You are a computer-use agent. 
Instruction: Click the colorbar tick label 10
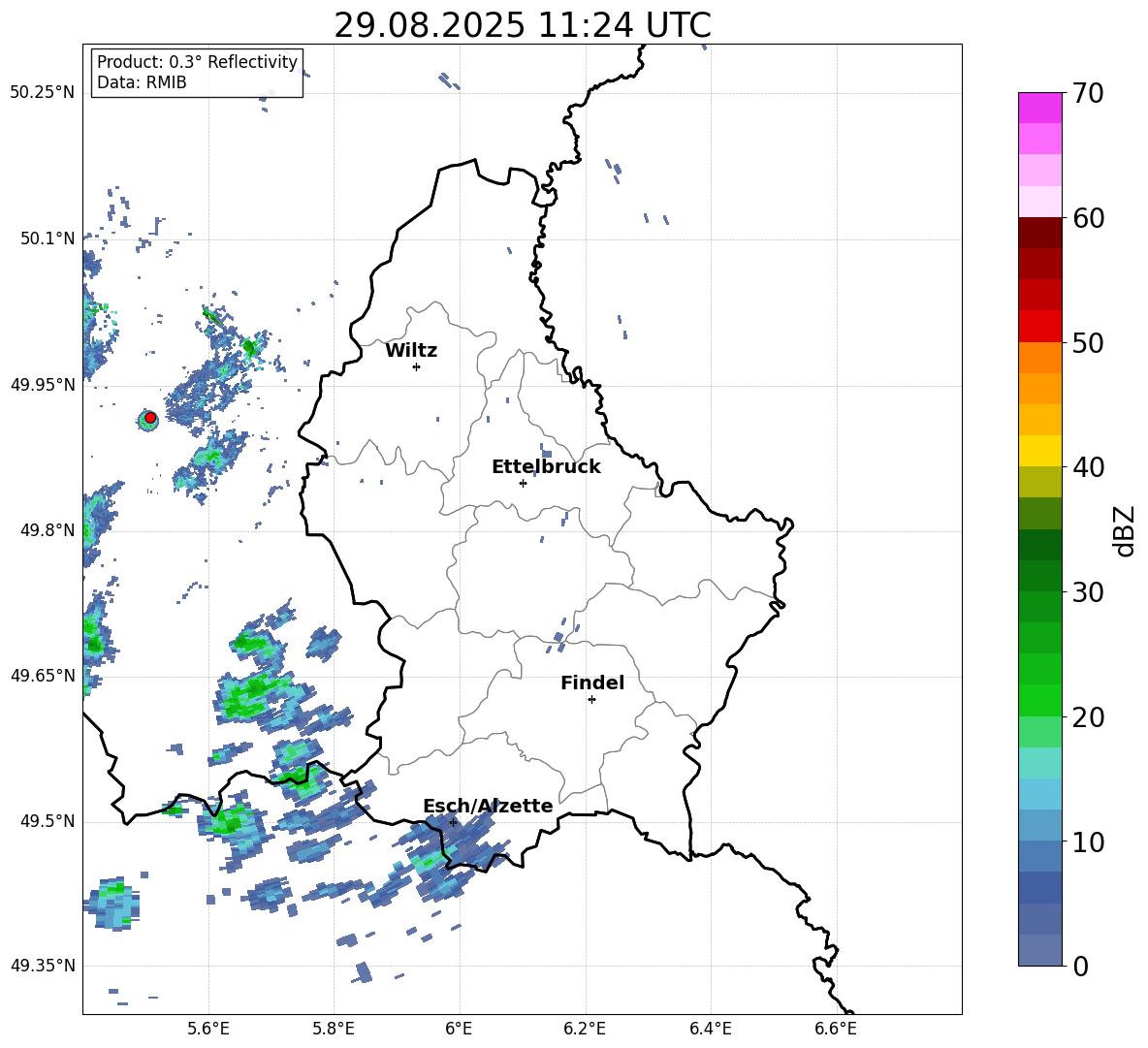coord(1089,842)
